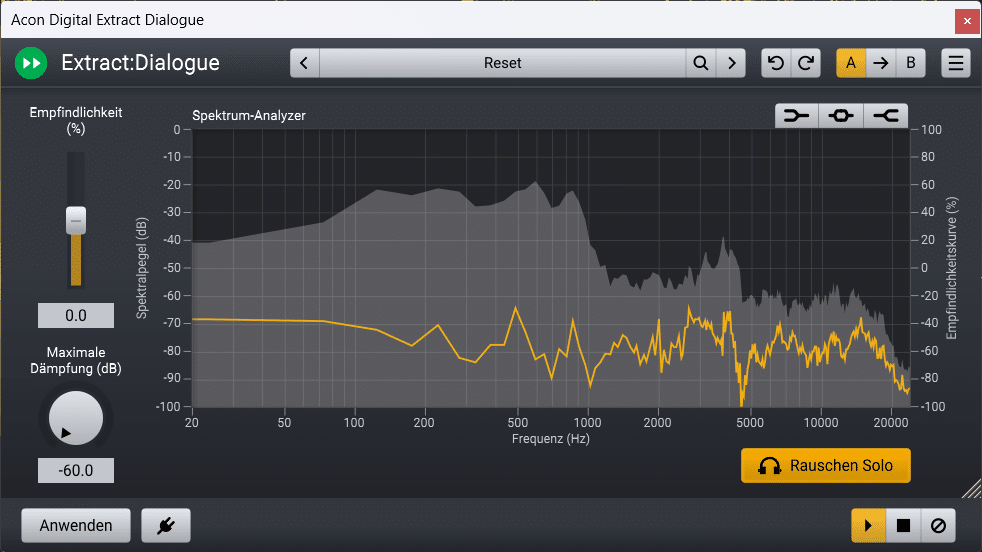Select the first sensitivity curve shape button
The image size is (982, 552).
pyautogui.click(x=796, y=116)
